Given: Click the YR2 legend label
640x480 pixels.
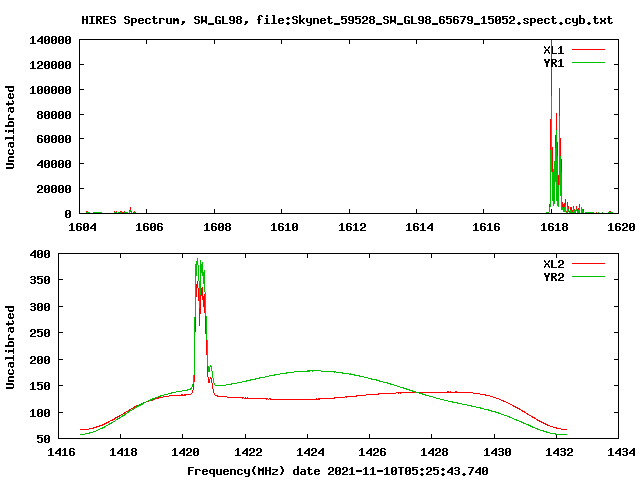Looking at the screenshot, I should click(x=553, y=277).
